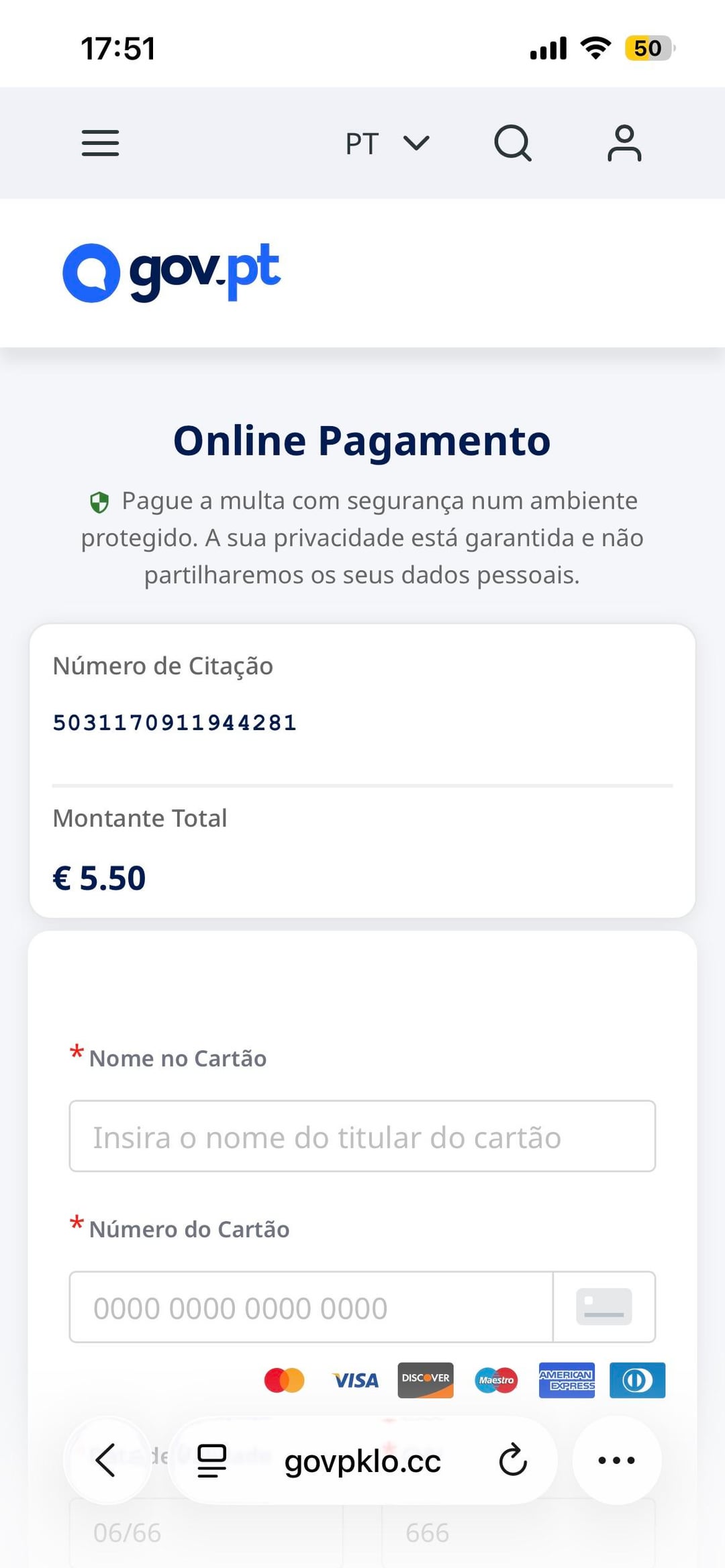Select the Mastercard logo
Screen dimensions: 725x1568
284,1380
